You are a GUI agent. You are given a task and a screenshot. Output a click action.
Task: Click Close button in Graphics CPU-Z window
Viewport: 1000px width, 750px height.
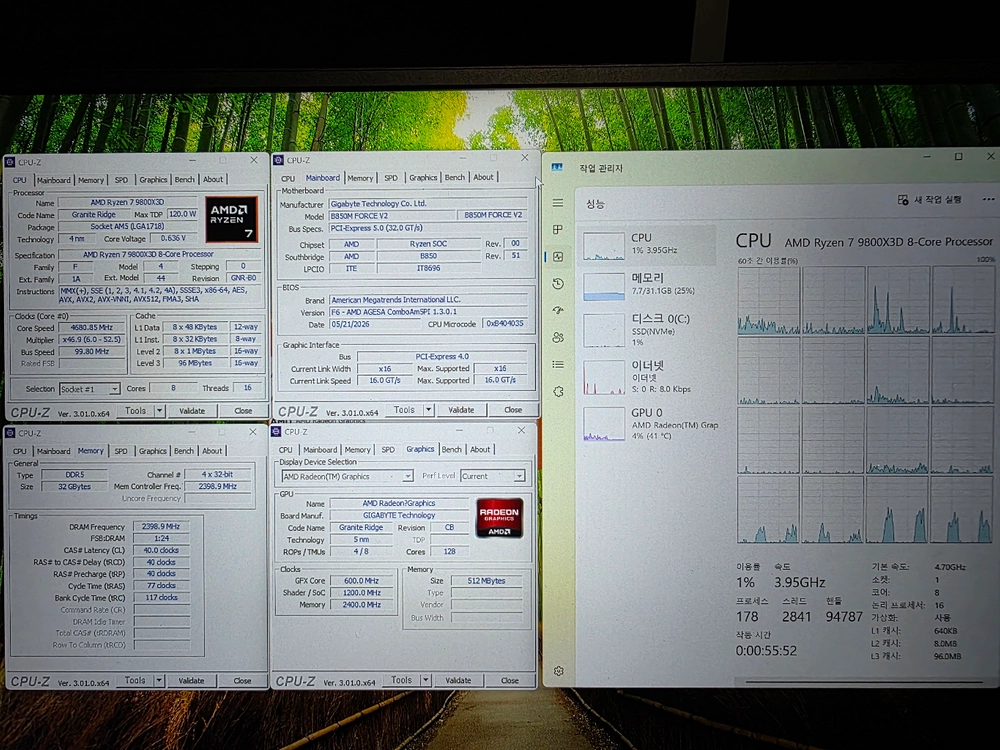tap(510, 680)
